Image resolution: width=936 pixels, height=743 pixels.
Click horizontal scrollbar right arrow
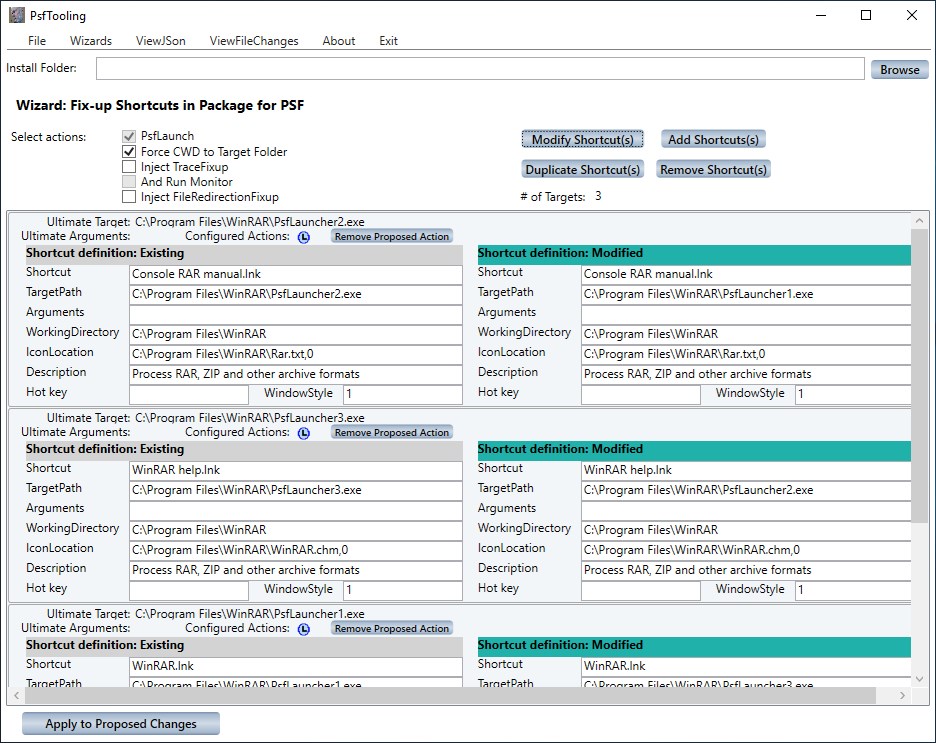tap(902, 695)
